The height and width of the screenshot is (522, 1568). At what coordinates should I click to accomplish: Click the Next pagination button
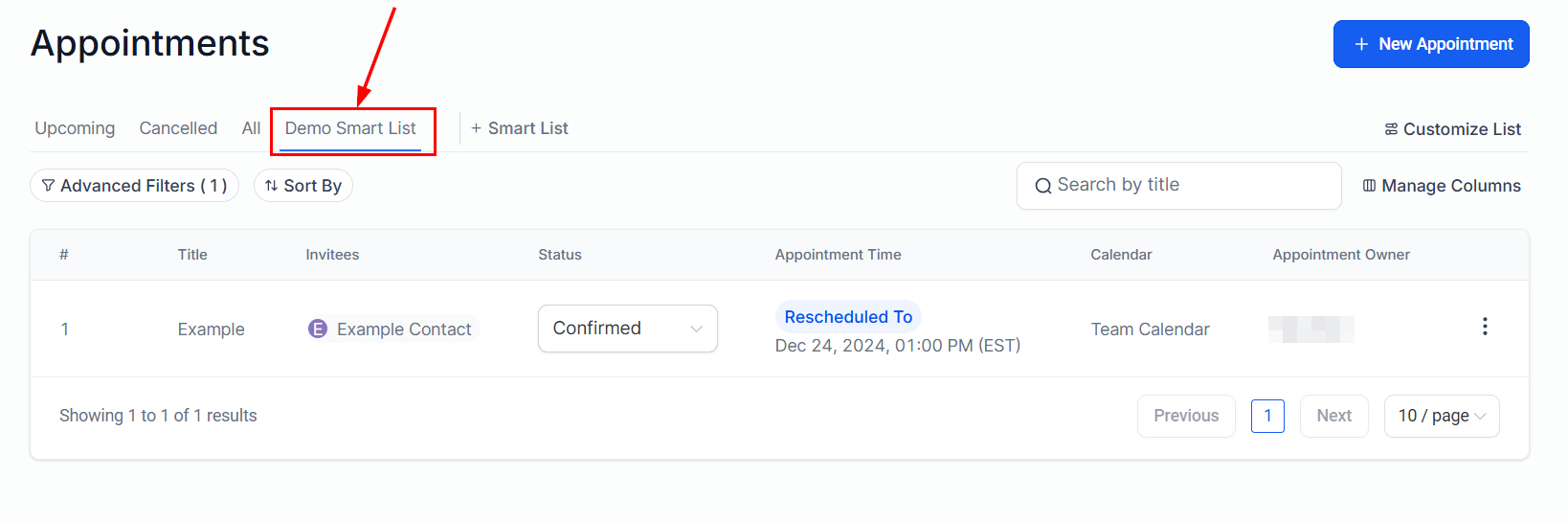click(x=1333, y=416)
